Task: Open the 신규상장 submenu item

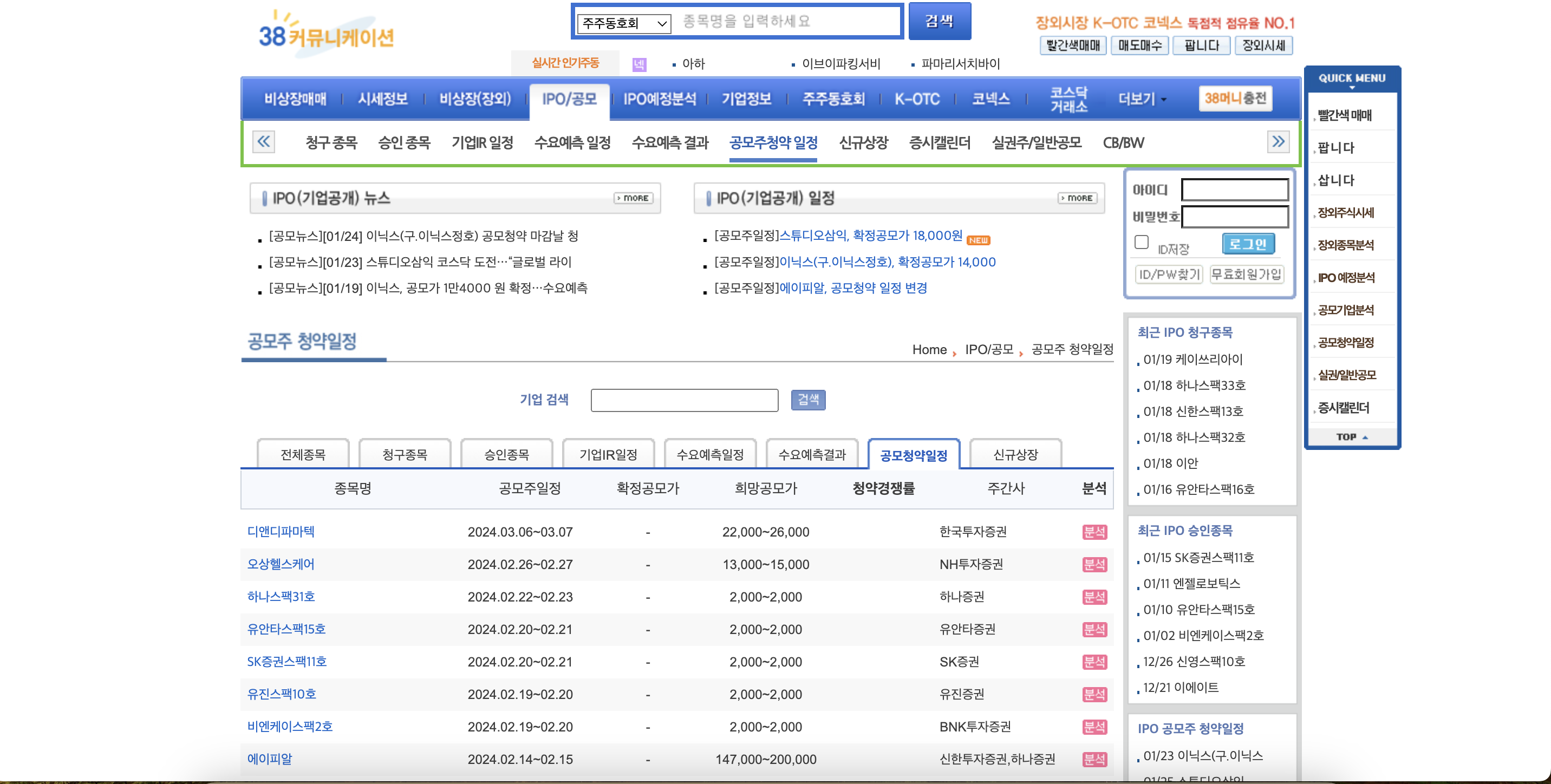Action: 863,143
